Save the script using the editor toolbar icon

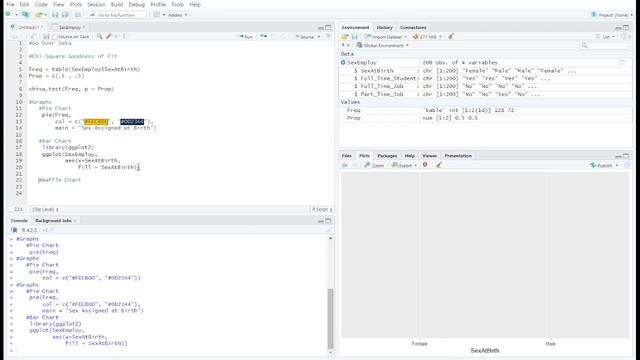46,36
